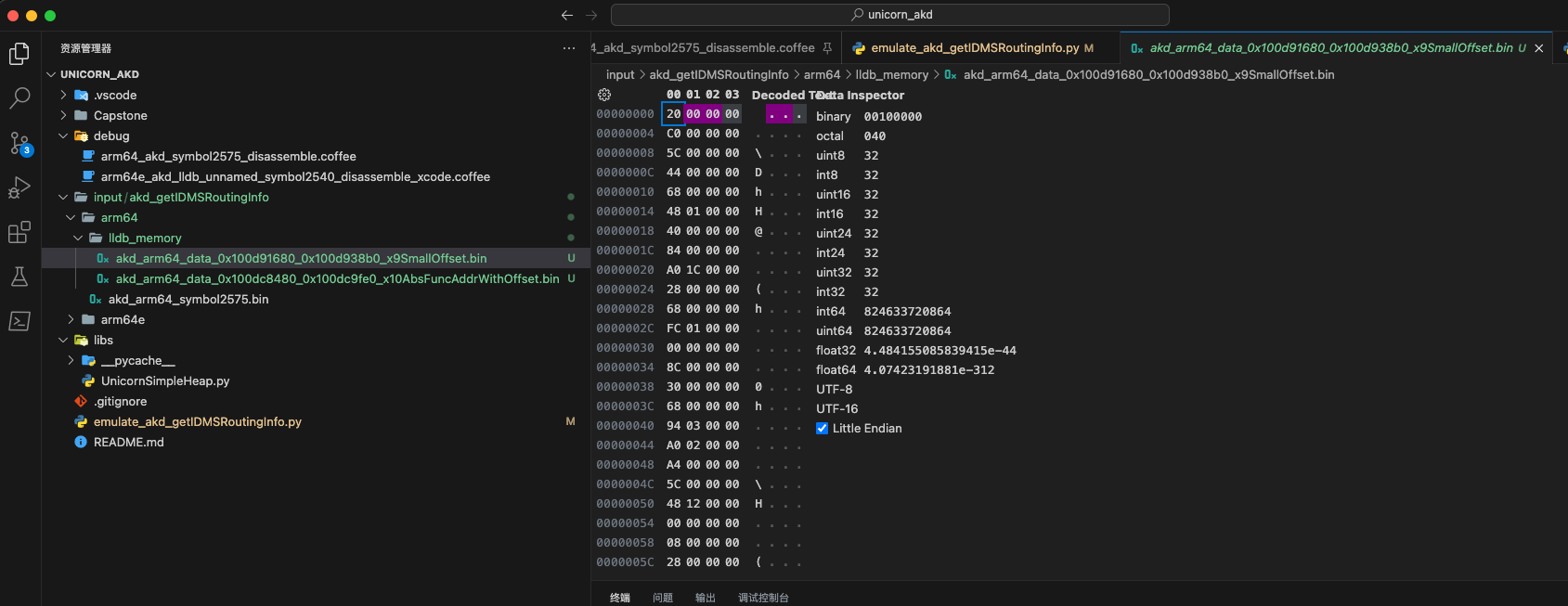This screenshot has height=606, width=1568.
Task: Open Source Control view with 3 badge
Action: pos(19,143)
